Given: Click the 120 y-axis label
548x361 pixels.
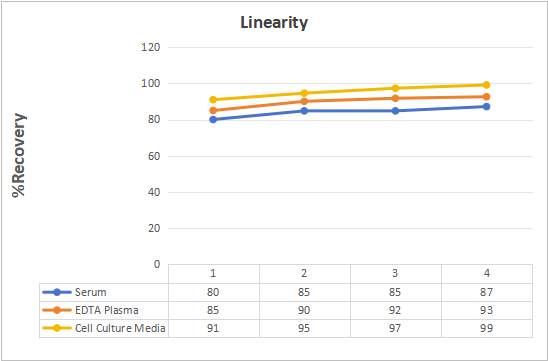Looking at the screenshot, I should pyautogui.click(x=151, y=47).
